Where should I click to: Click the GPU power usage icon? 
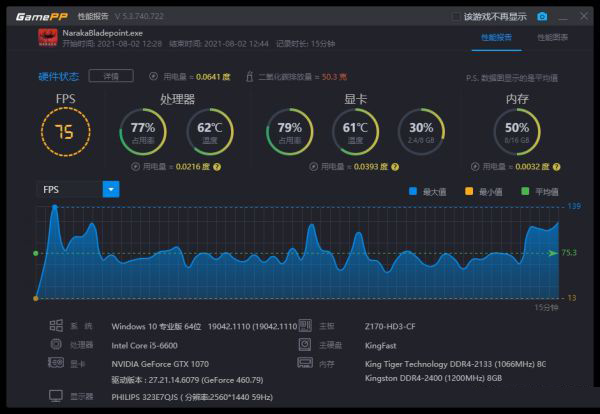pyautogui.click(x=313, y=167)
